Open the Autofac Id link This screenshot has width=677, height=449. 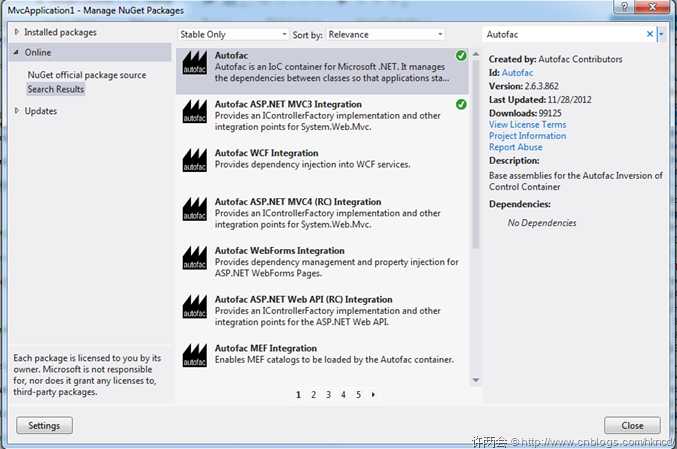(x=517, y=73)
